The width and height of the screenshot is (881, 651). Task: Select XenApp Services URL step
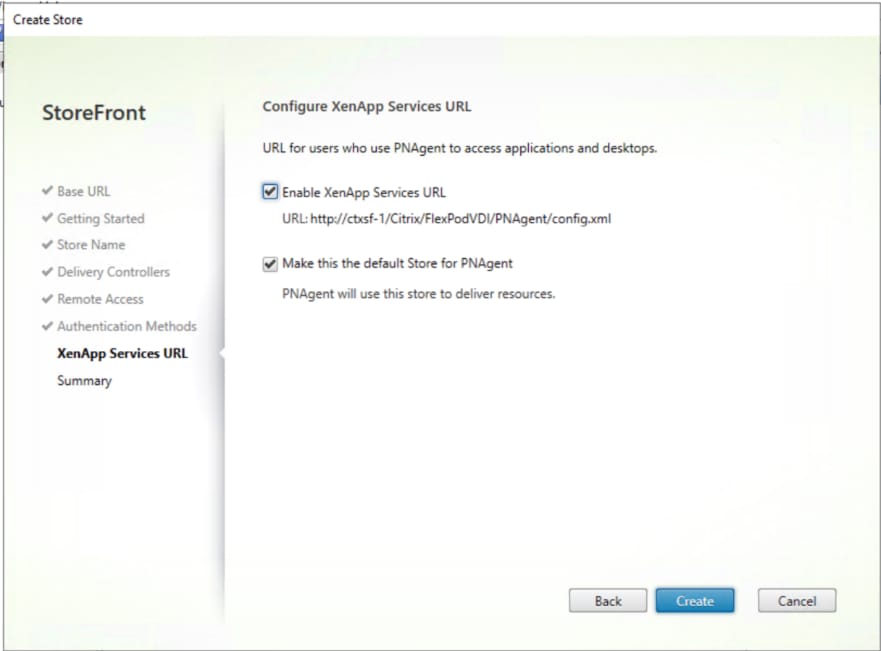tap(122, 353)
